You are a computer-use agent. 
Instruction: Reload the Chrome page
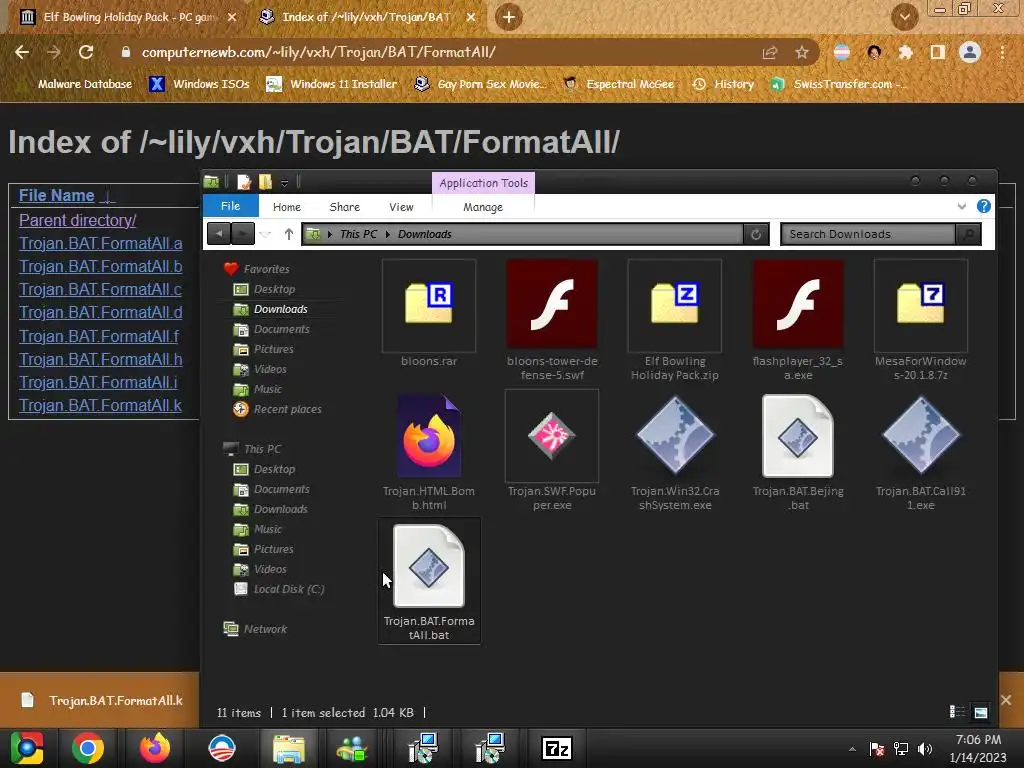coord(86,52)
